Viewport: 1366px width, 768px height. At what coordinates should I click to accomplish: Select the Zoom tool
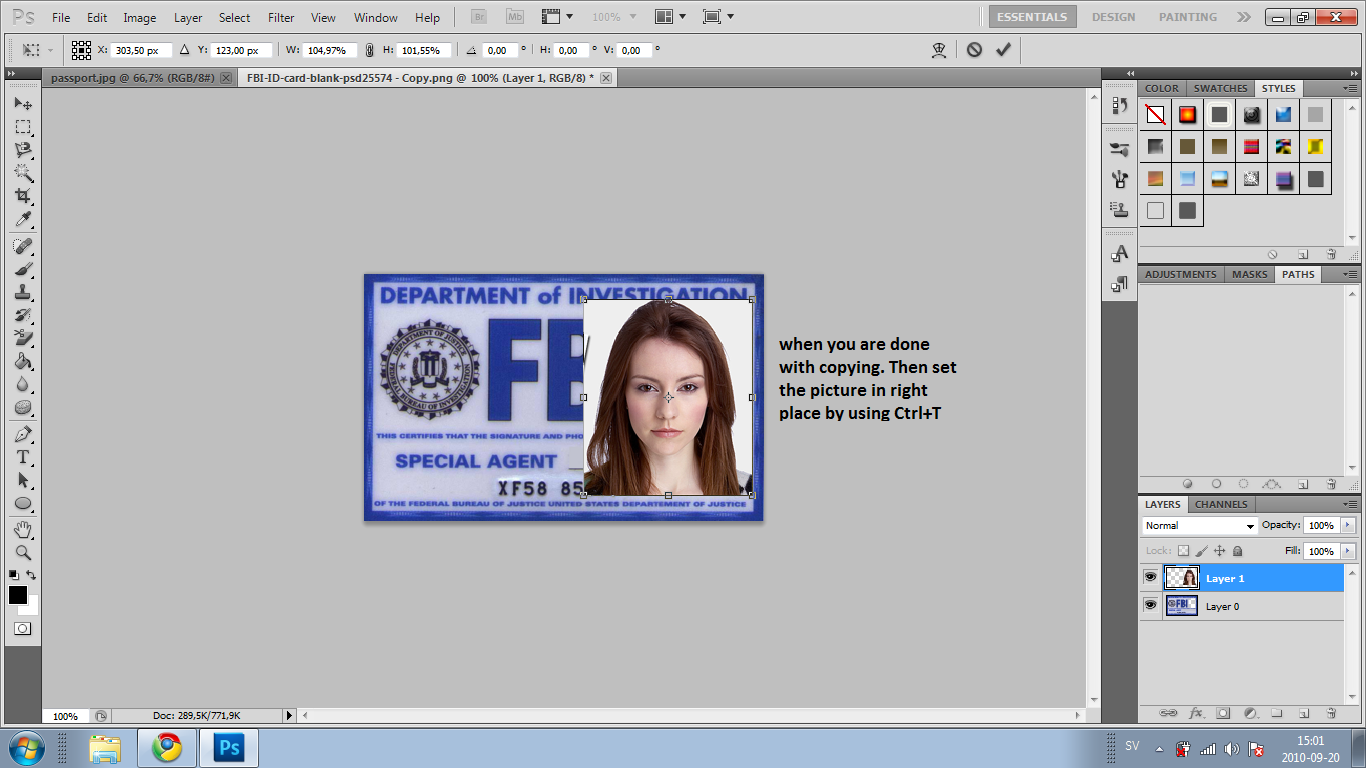pos(23,552)
